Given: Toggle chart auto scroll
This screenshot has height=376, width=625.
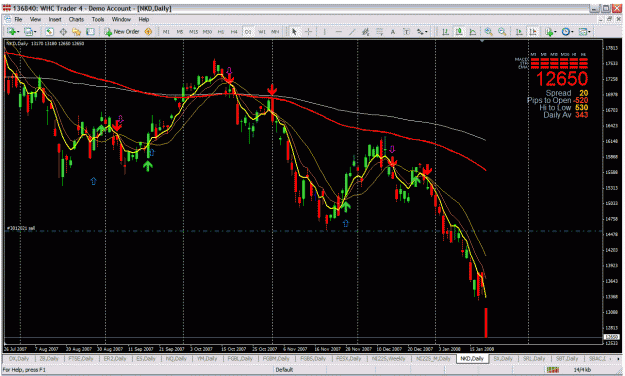Looking at the screenshot, I should coord(519,31).
